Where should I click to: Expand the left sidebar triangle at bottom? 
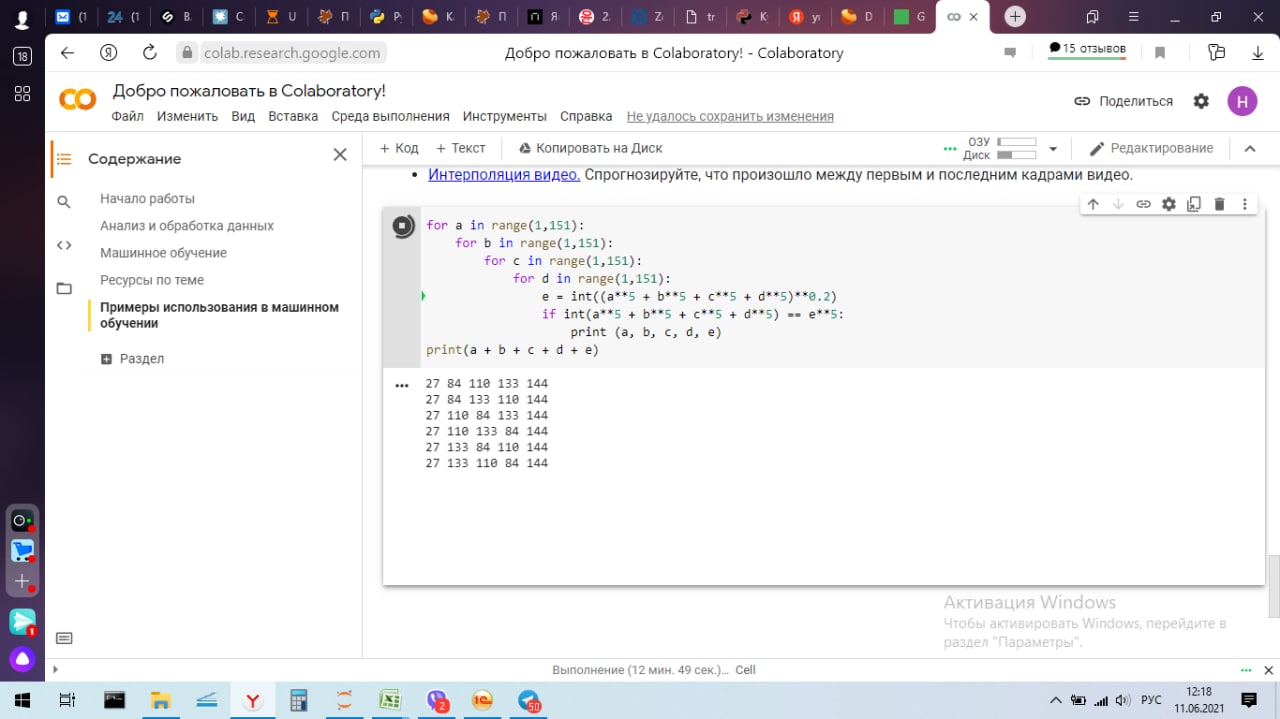tap(55, 669)
